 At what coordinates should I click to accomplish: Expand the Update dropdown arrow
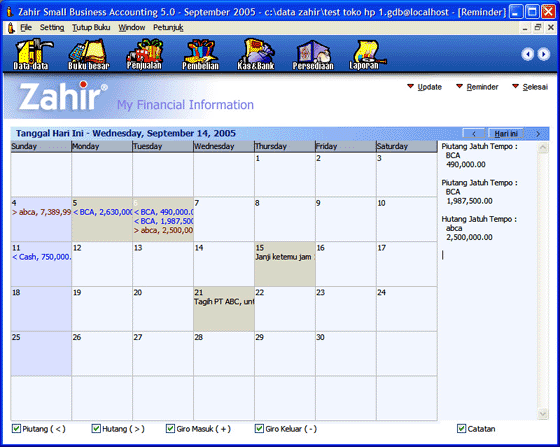point(410,86)
